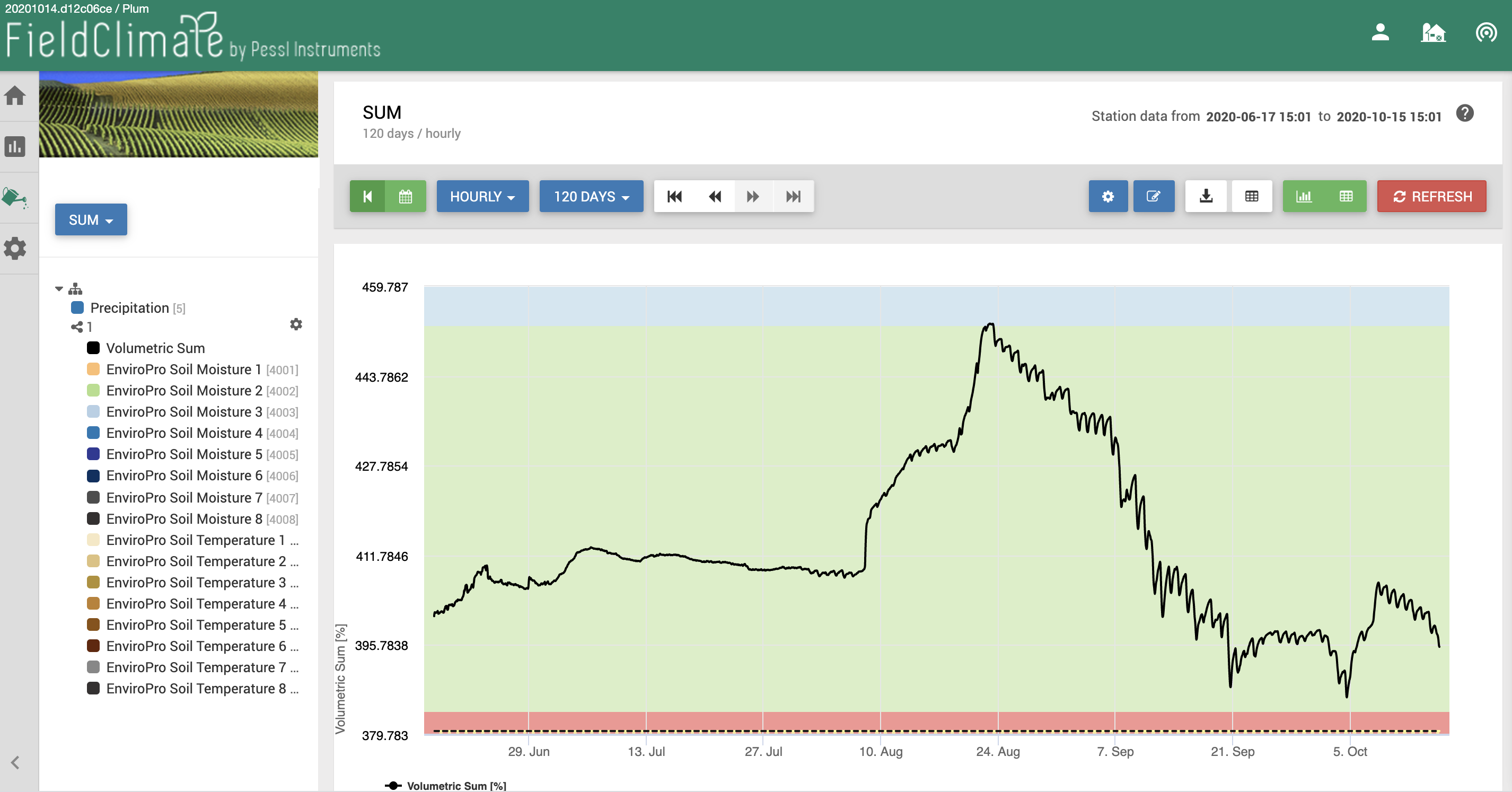Image resolution: width=1512 pixels, height=792 pixels.
Task: Open the user account icon
Action: click(1380, 32)
